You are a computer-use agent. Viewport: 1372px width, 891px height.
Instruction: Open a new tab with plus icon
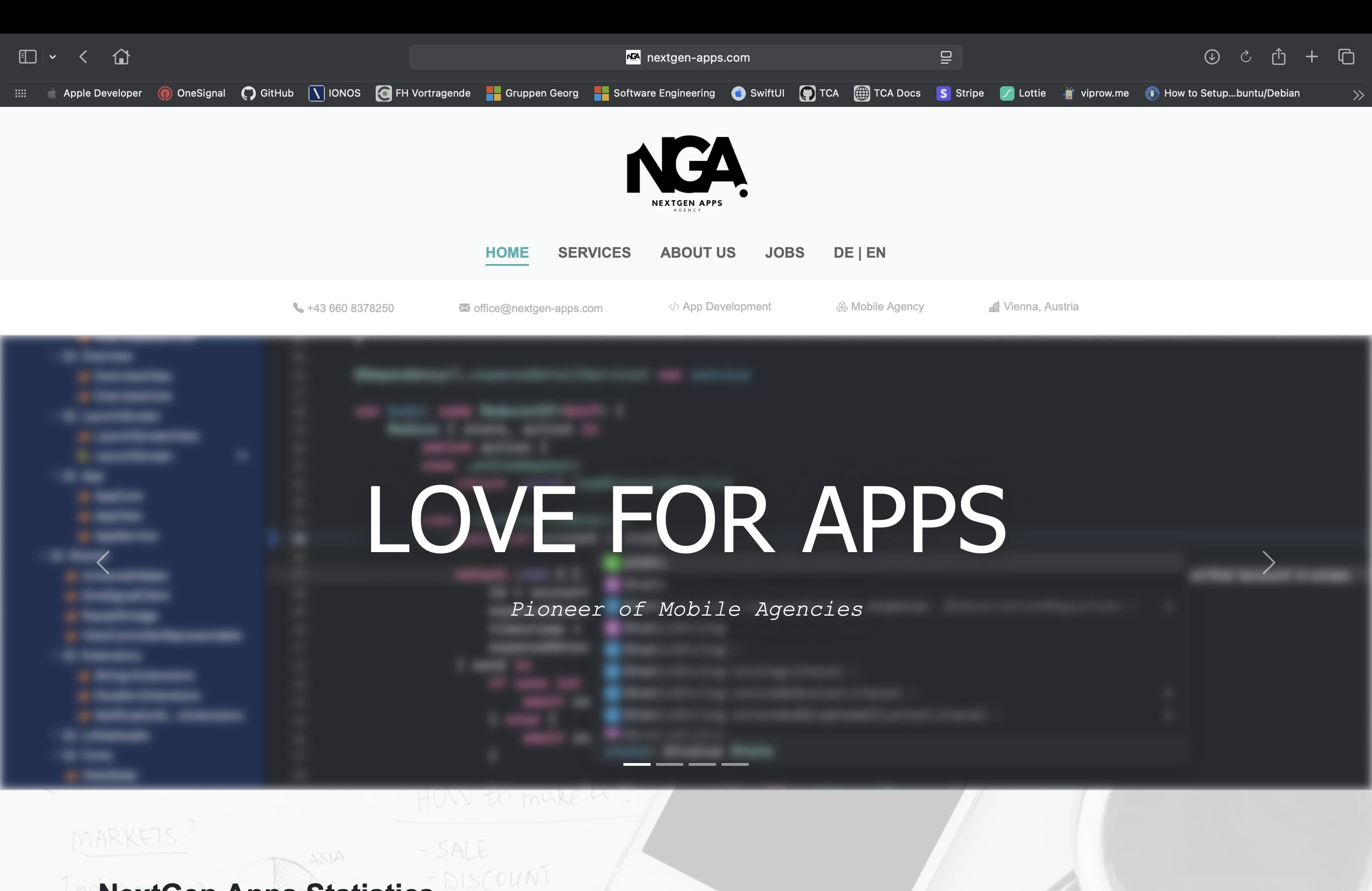pos(1312,56)
